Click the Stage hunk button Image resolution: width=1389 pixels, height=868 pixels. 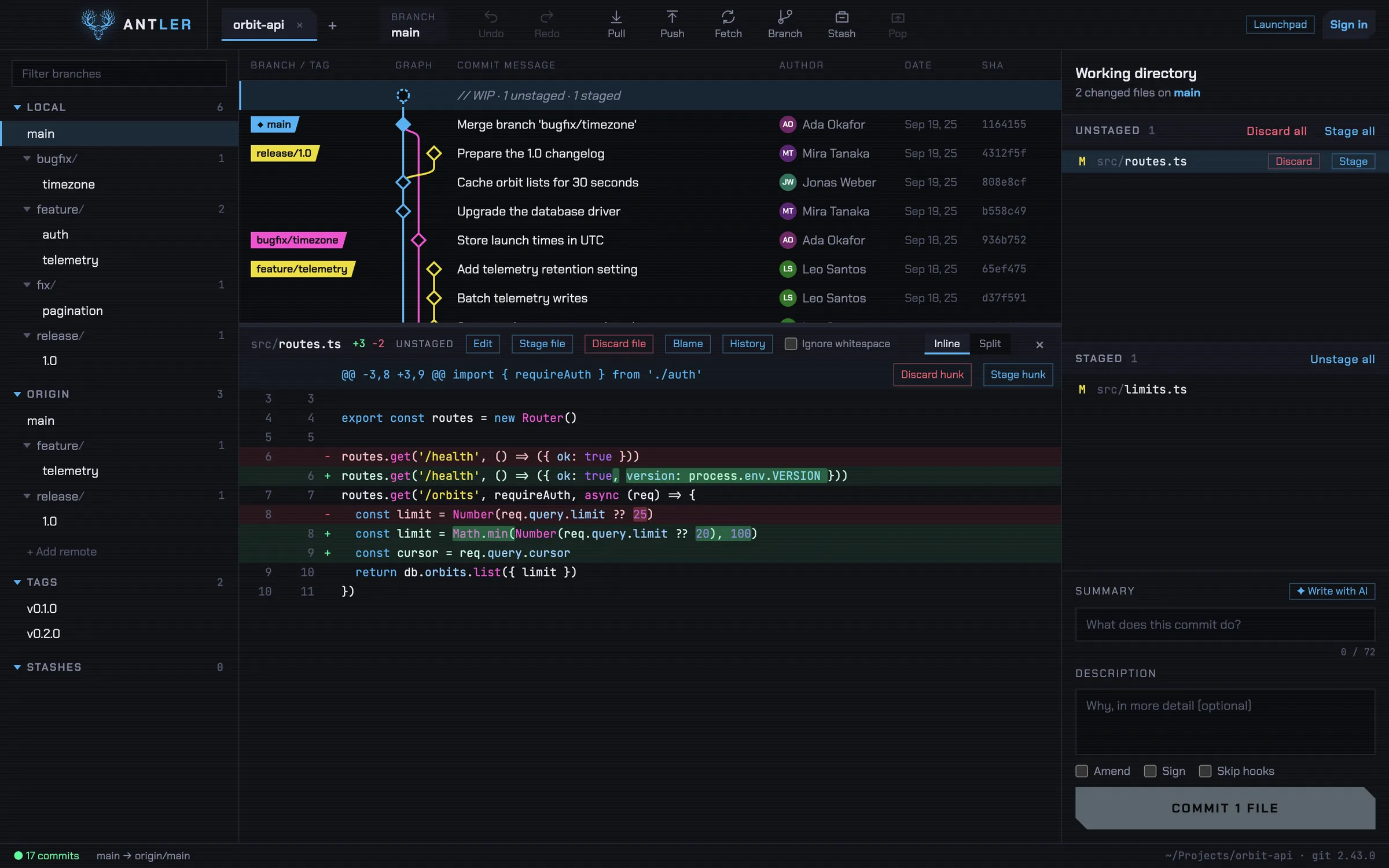(1017, 374)
